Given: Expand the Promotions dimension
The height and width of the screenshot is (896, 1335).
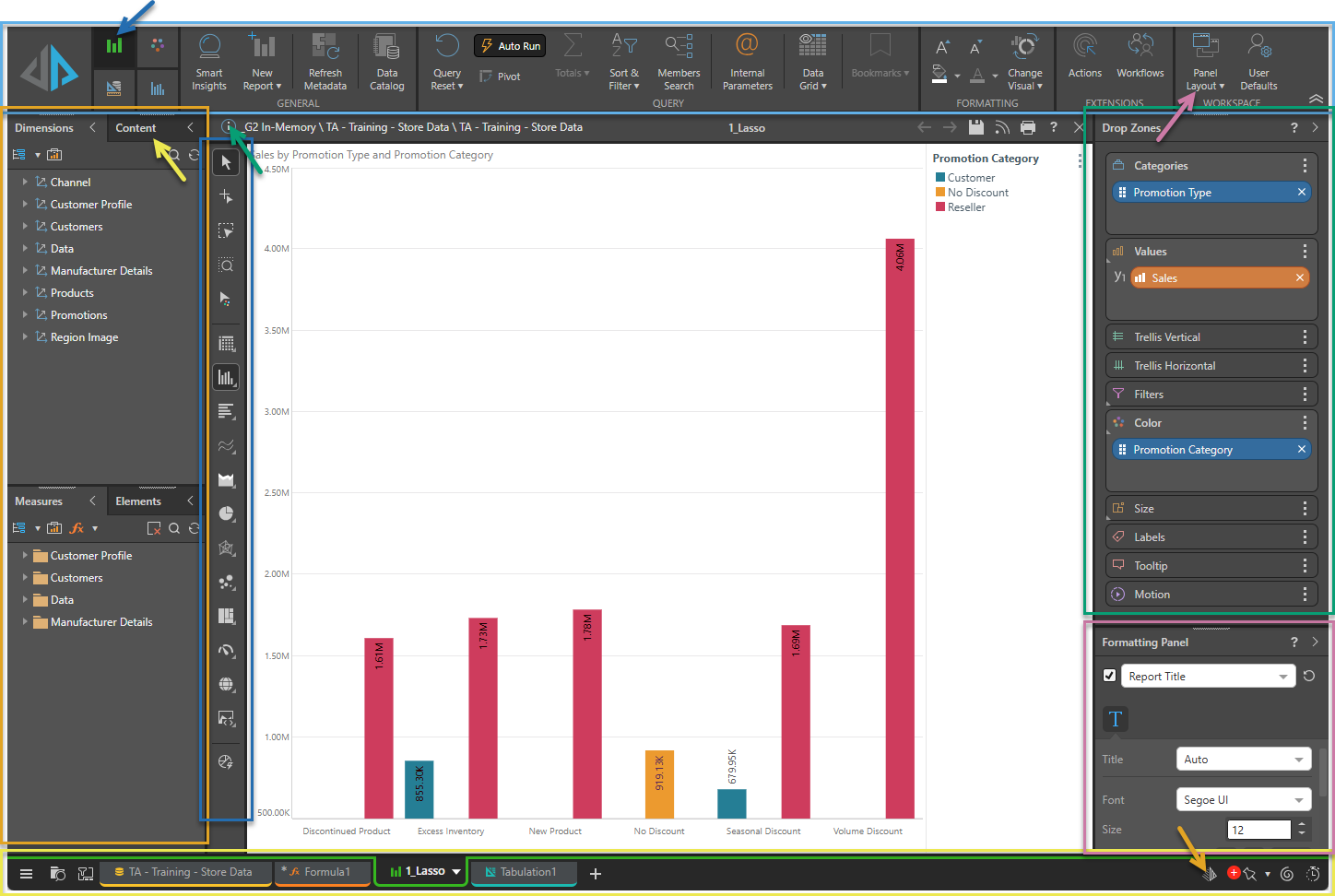Looking at the screenshot, I should pyautogui.click(x=25, y=315).
